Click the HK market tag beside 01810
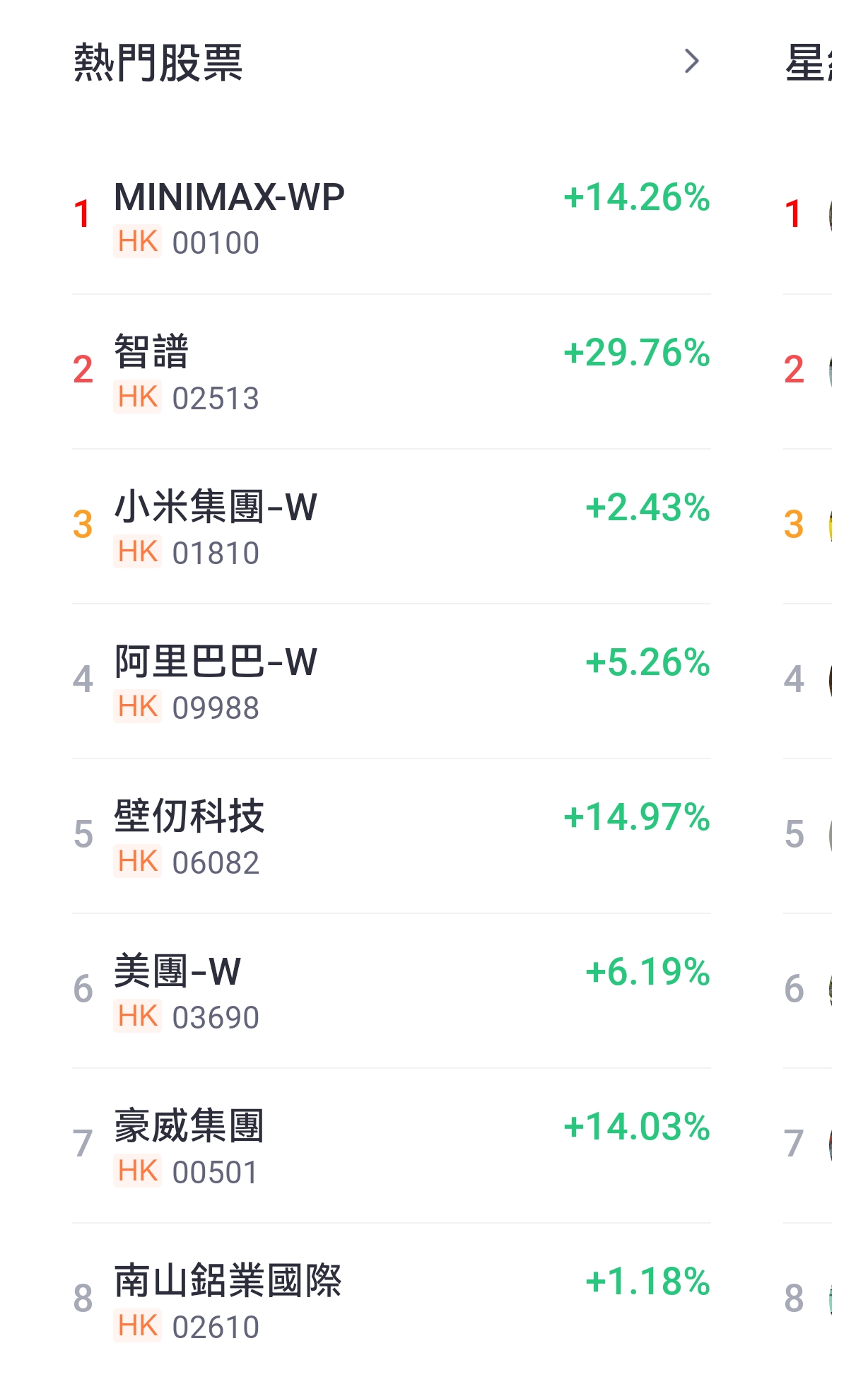868x1377 pixels. point(138,552)
